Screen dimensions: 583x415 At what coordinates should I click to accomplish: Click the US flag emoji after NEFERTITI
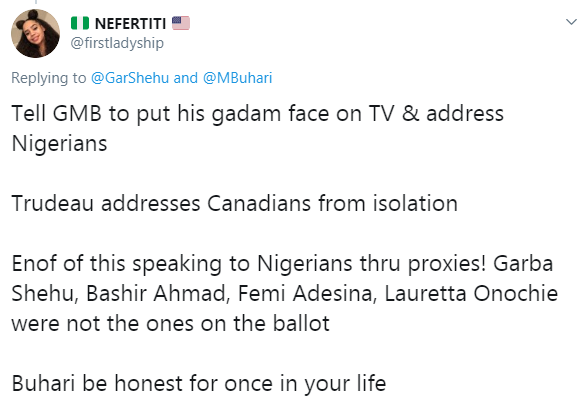click(181, 23)
